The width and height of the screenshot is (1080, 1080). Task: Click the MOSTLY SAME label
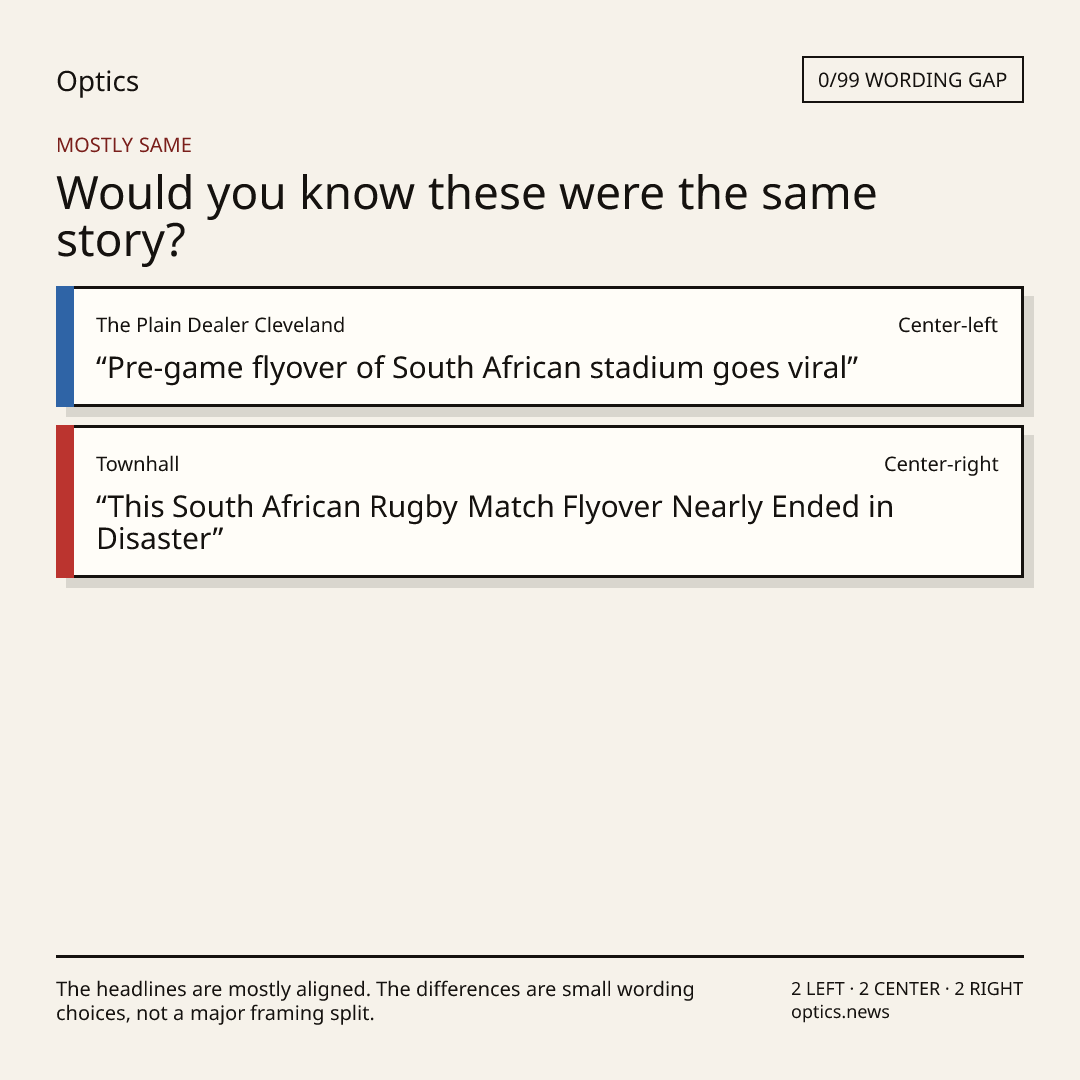click(x=124, y=145)
